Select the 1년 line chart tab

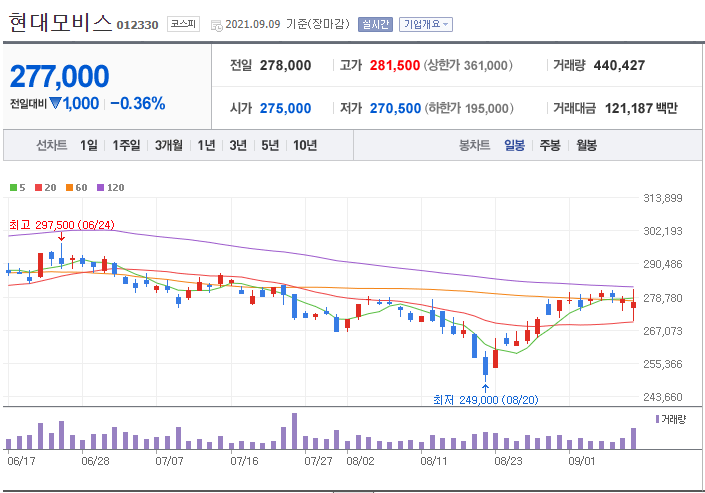pos(206,145)
